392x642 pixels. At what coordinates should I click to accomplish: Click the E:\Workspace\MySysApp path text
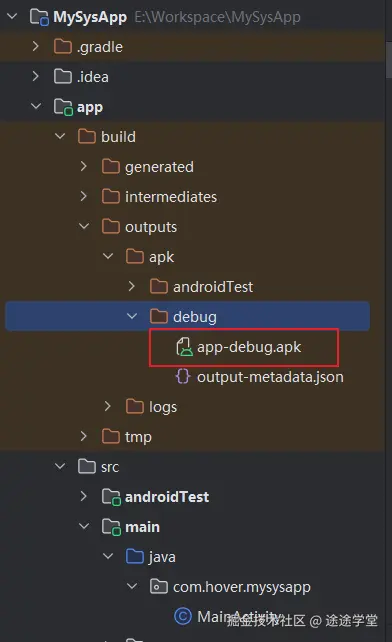pos(217,17)
